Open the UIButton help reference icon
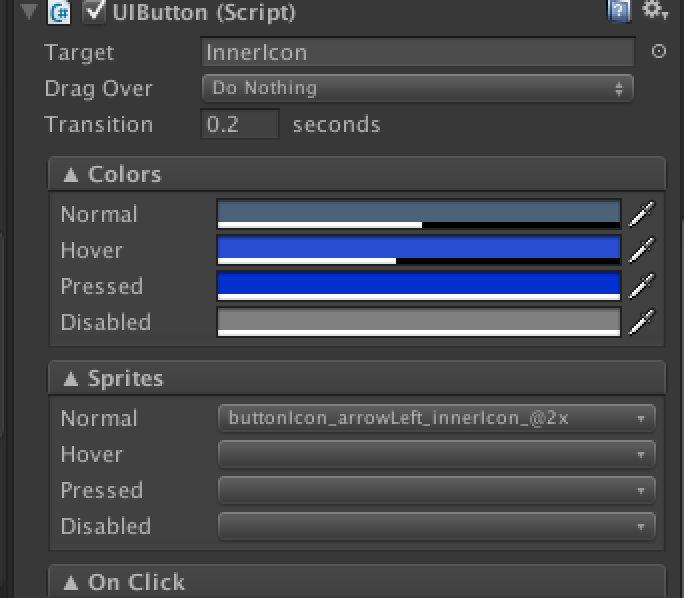Viewport: 684px width, 598px height. 619,11
